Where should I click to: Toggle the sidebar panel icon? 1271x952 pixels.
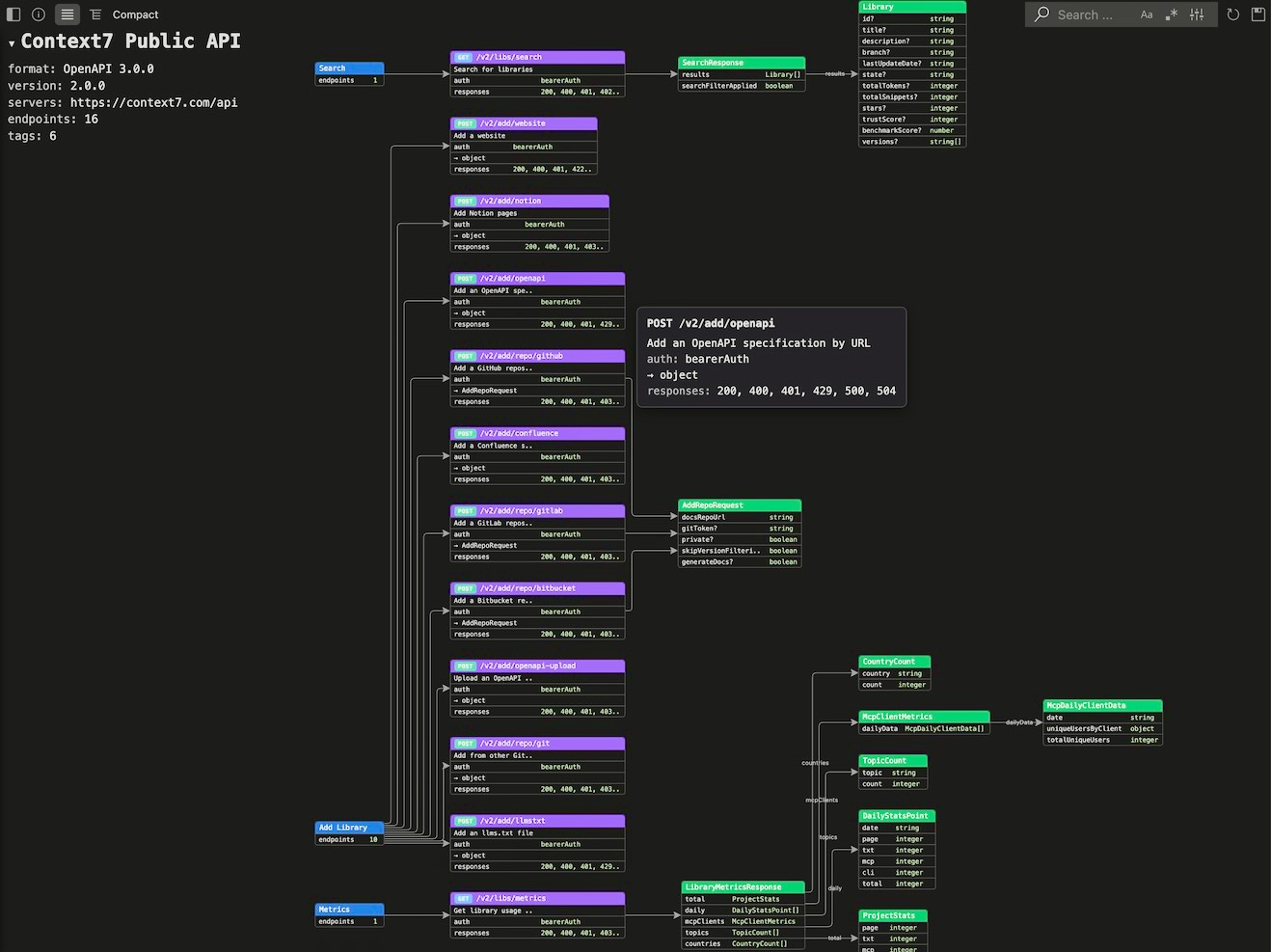click(x=14, y=14)
